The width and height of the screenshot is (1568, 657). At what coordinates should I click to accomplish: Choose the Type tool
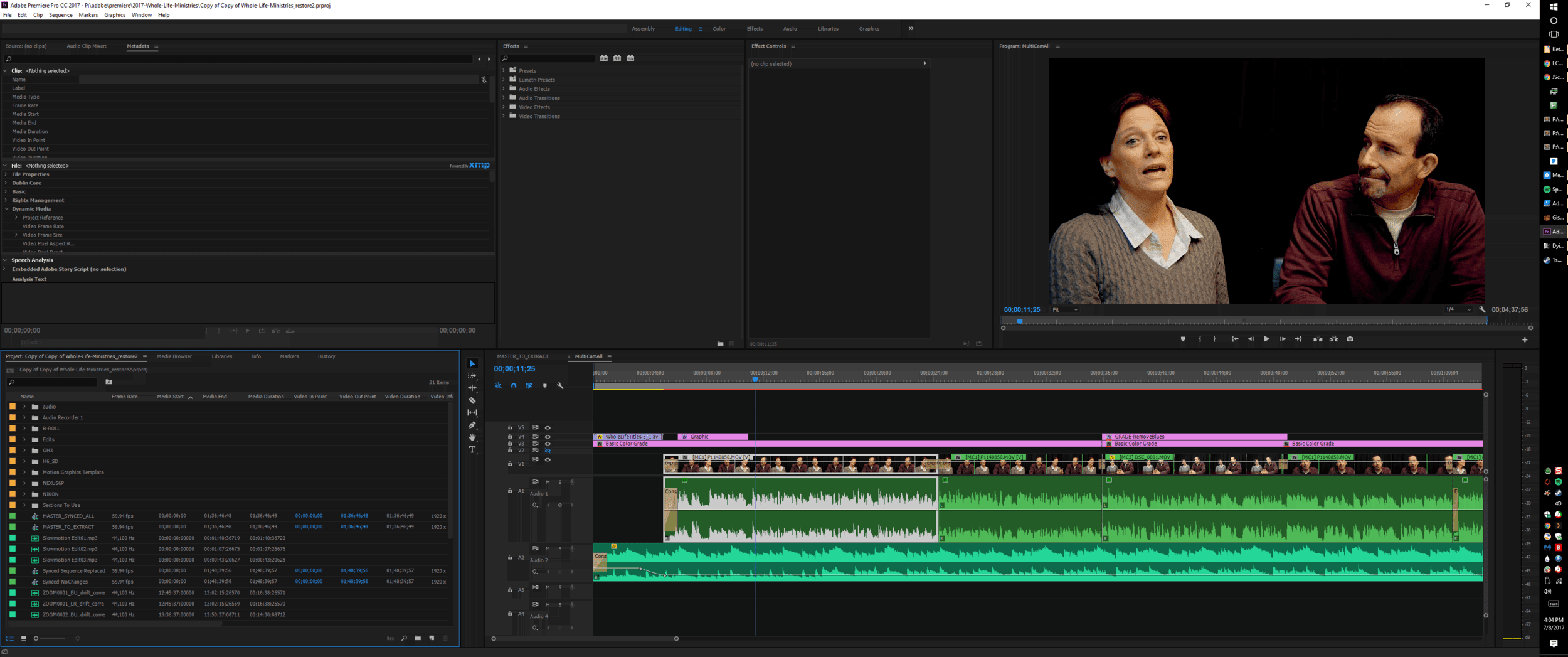[x=472, y=450]
